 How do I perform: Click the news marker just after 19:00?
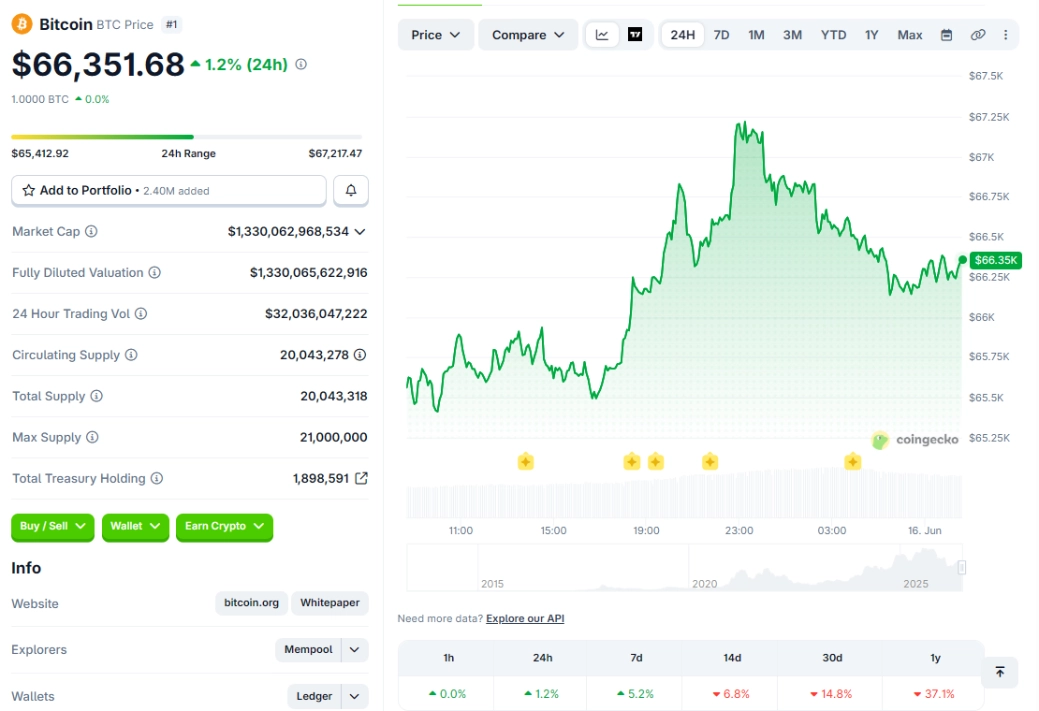click(655, 461)
